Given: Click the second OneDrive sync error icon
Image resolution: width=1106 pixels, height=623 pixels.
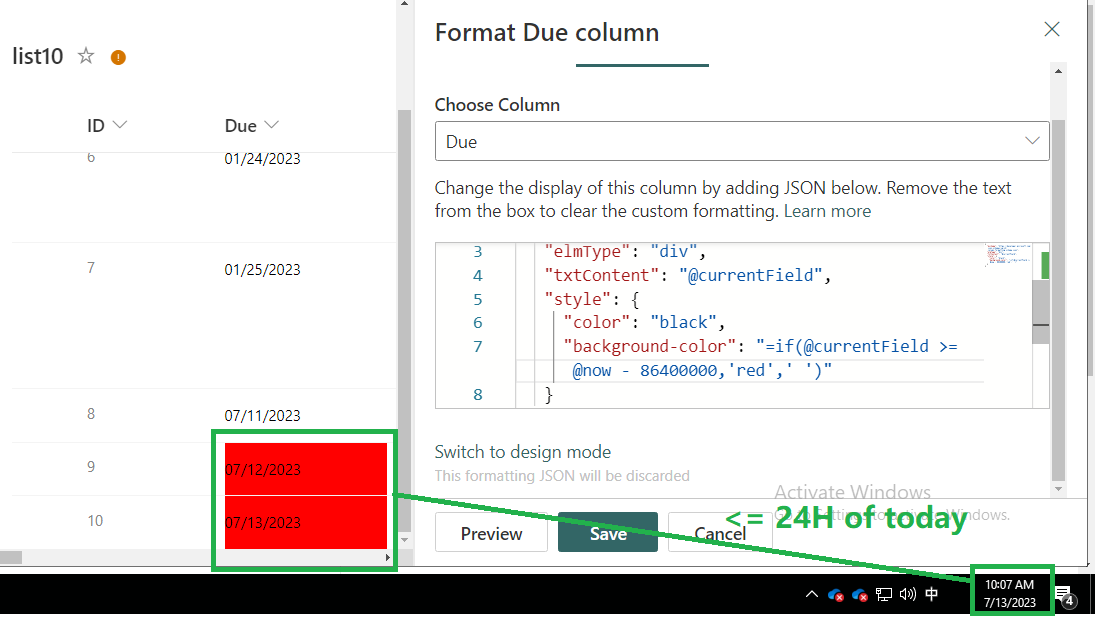Looking at the screenshot, I should pos(859,594).
